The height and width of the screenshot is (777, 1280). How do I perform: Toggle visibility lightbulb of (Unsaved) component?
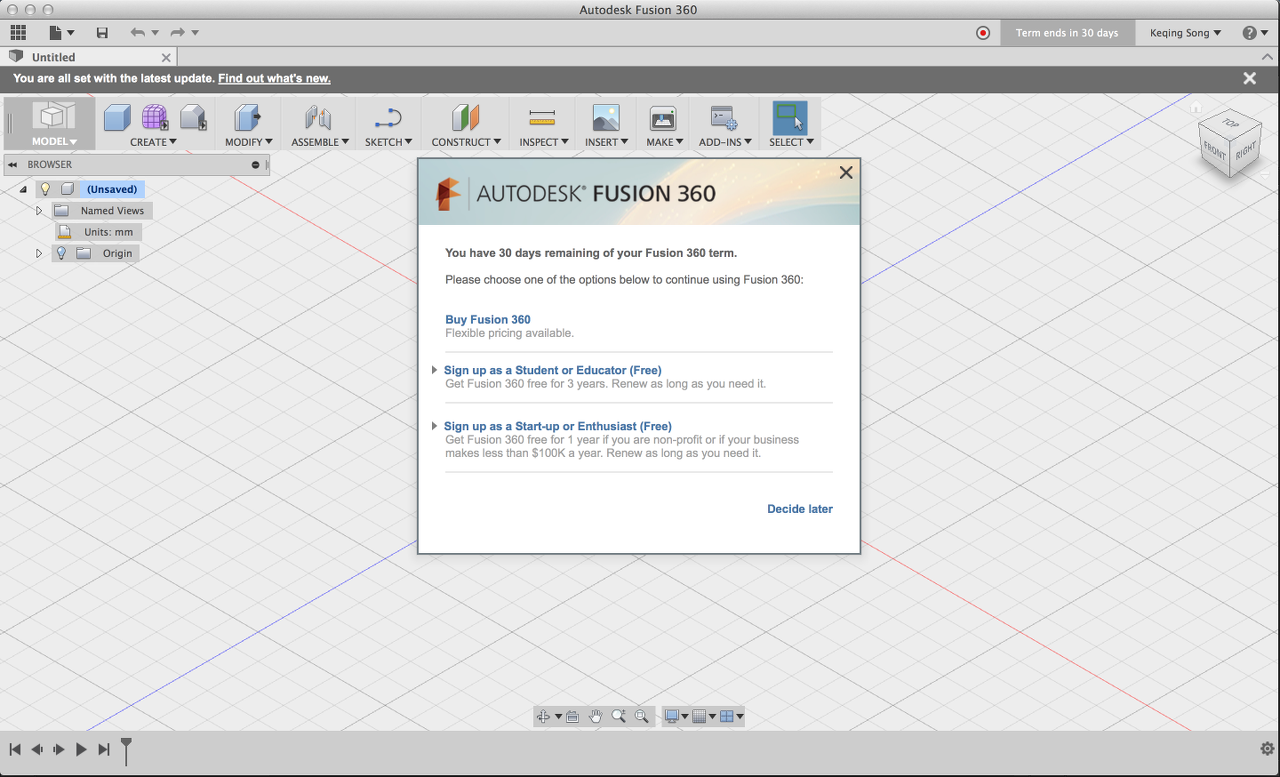(x=45, y=189)
